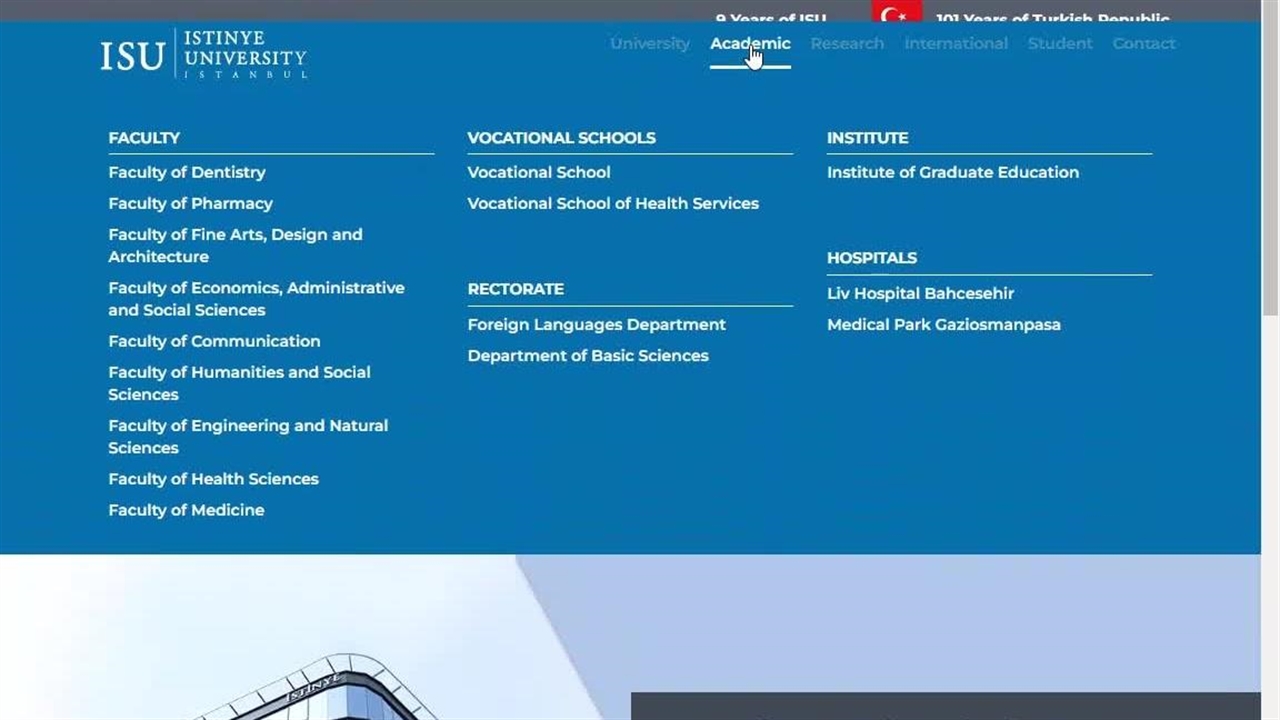1280x720 pixels.
Task: Click the Turkish flag icon
Action: pos(895,13)
